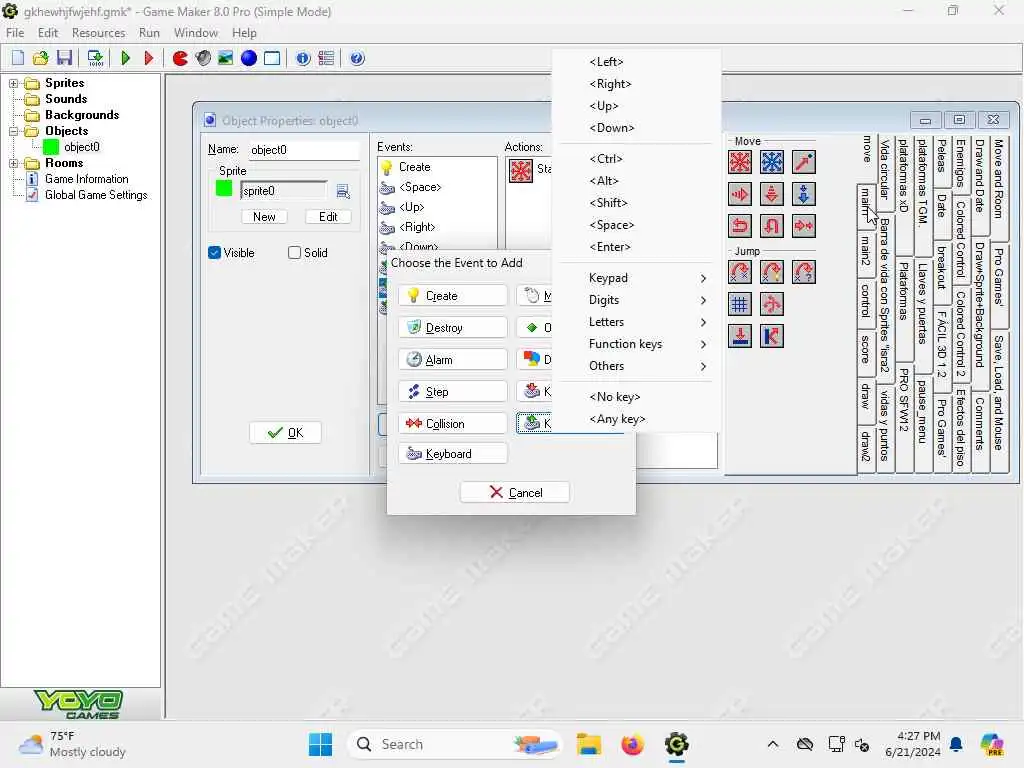
Task: Click the Keyboard event button
Action: [453, 454]
